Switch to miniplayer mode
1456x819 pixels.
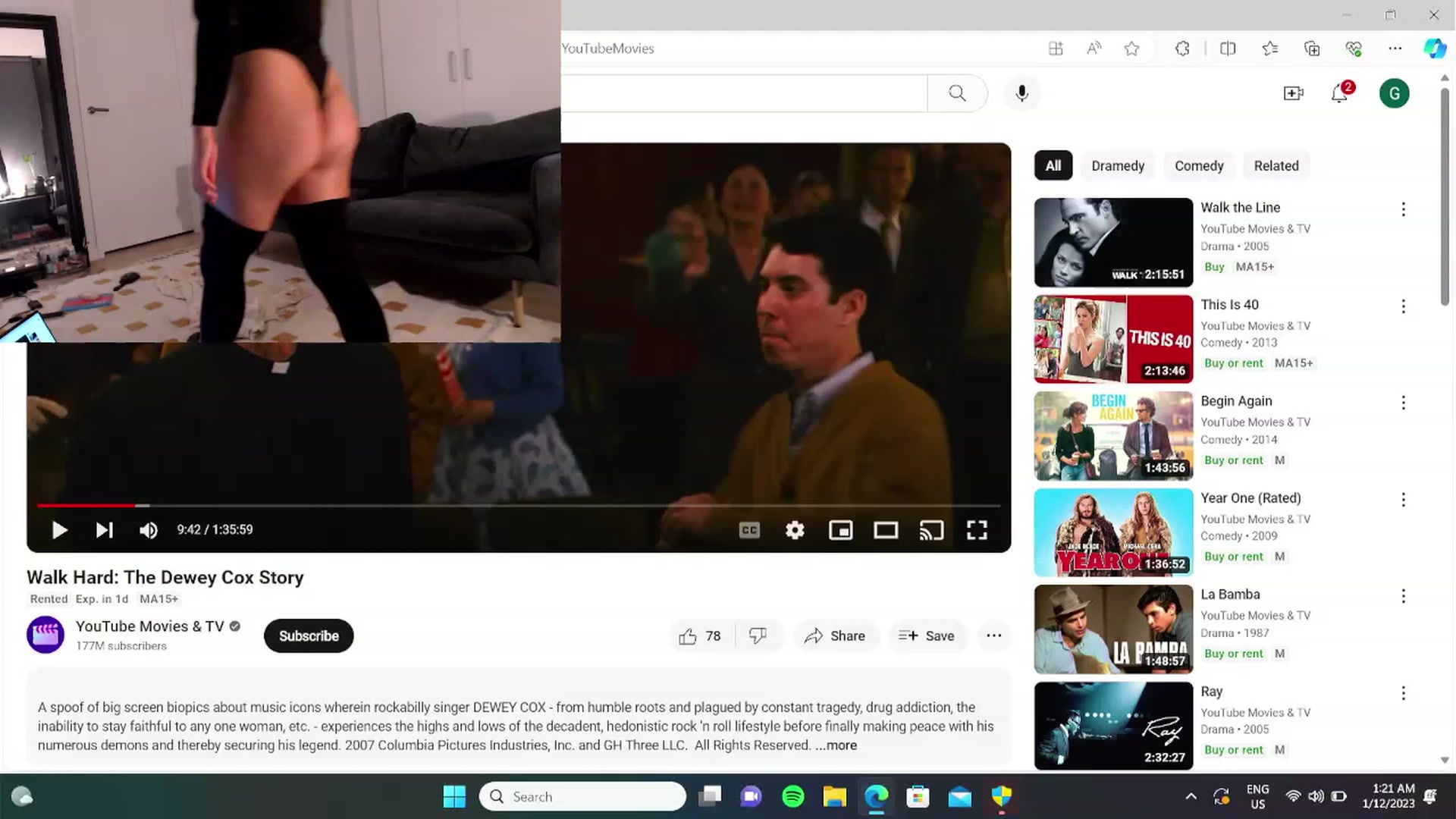[x=840, y=530]
